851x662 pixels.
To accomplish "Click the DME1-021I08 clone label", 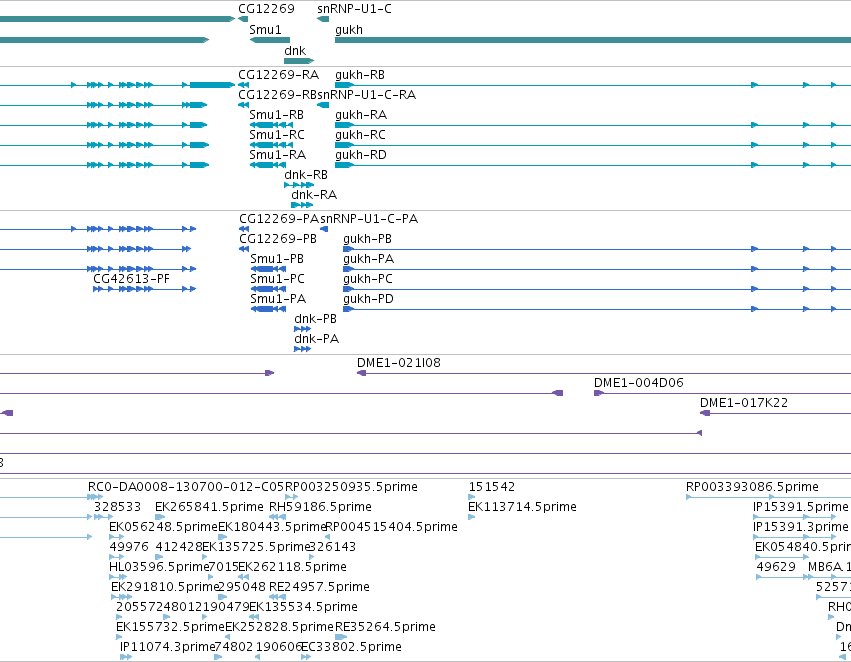I will 399,363.
